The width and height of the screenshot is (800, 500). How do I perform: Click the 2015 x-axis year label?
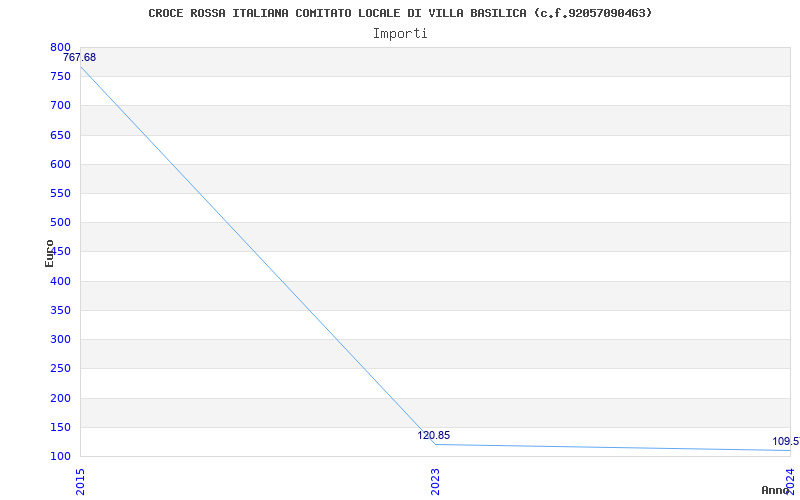pyautogui.click(x=80, y=482)
